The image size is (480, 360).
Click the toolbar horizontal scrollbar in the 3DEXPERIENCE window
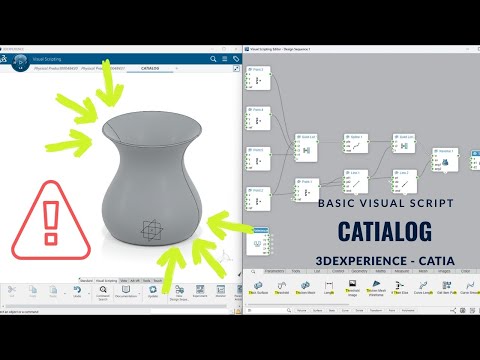(x=117, y=306)
